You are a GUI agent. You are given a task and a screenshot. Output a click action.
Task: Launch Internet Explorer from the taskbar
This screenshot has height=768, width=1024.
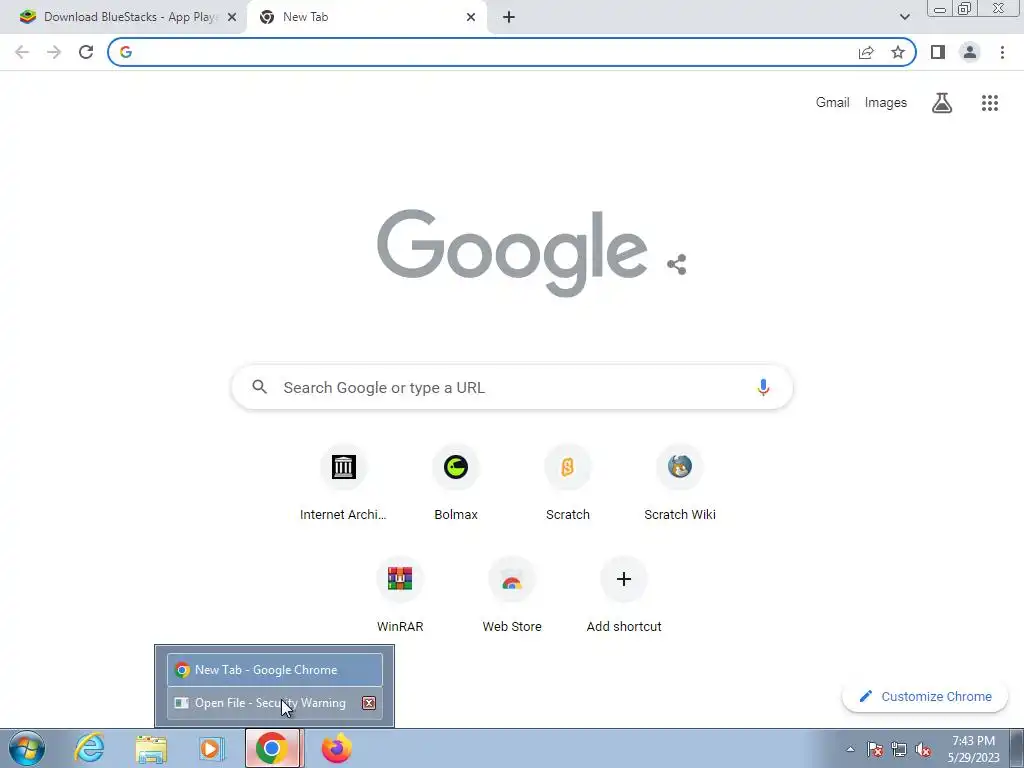pos(89,748)
